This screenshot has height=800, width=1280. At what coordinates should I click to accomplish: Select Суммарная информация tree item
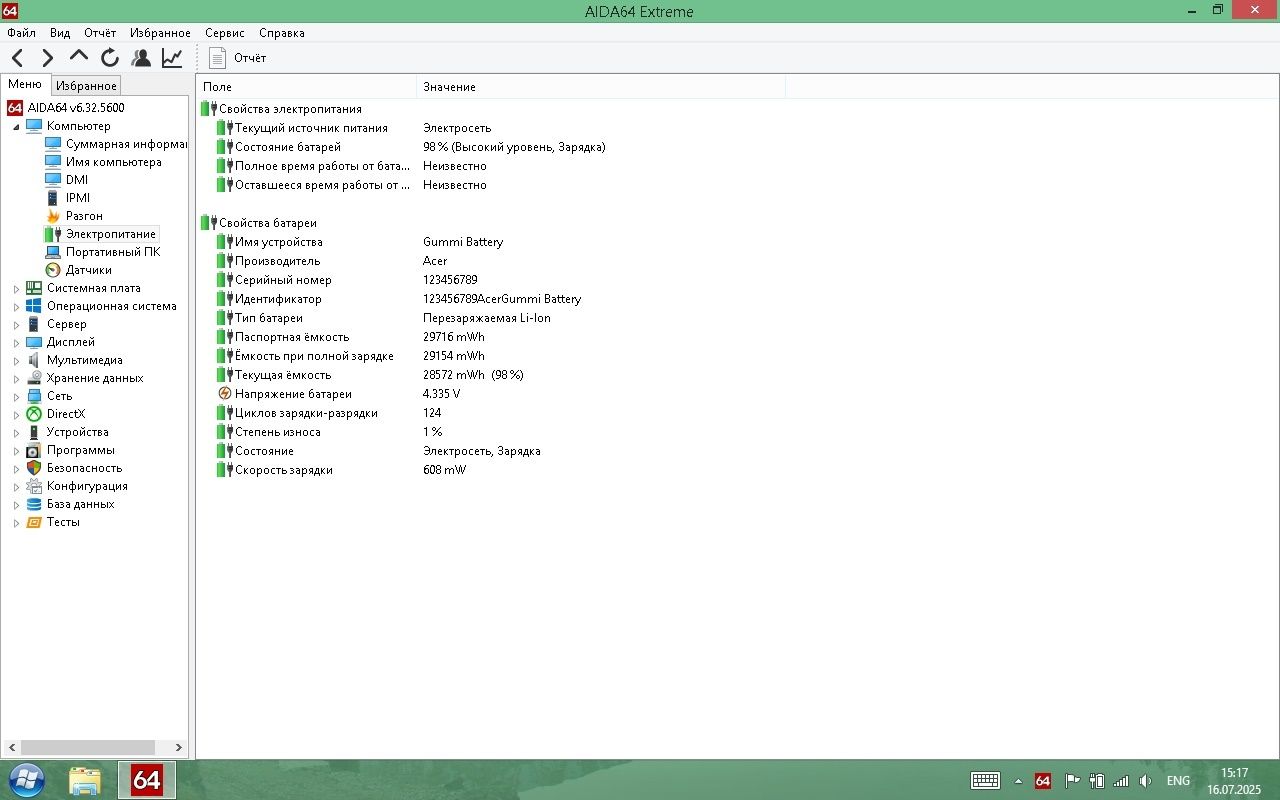point(126,144)
